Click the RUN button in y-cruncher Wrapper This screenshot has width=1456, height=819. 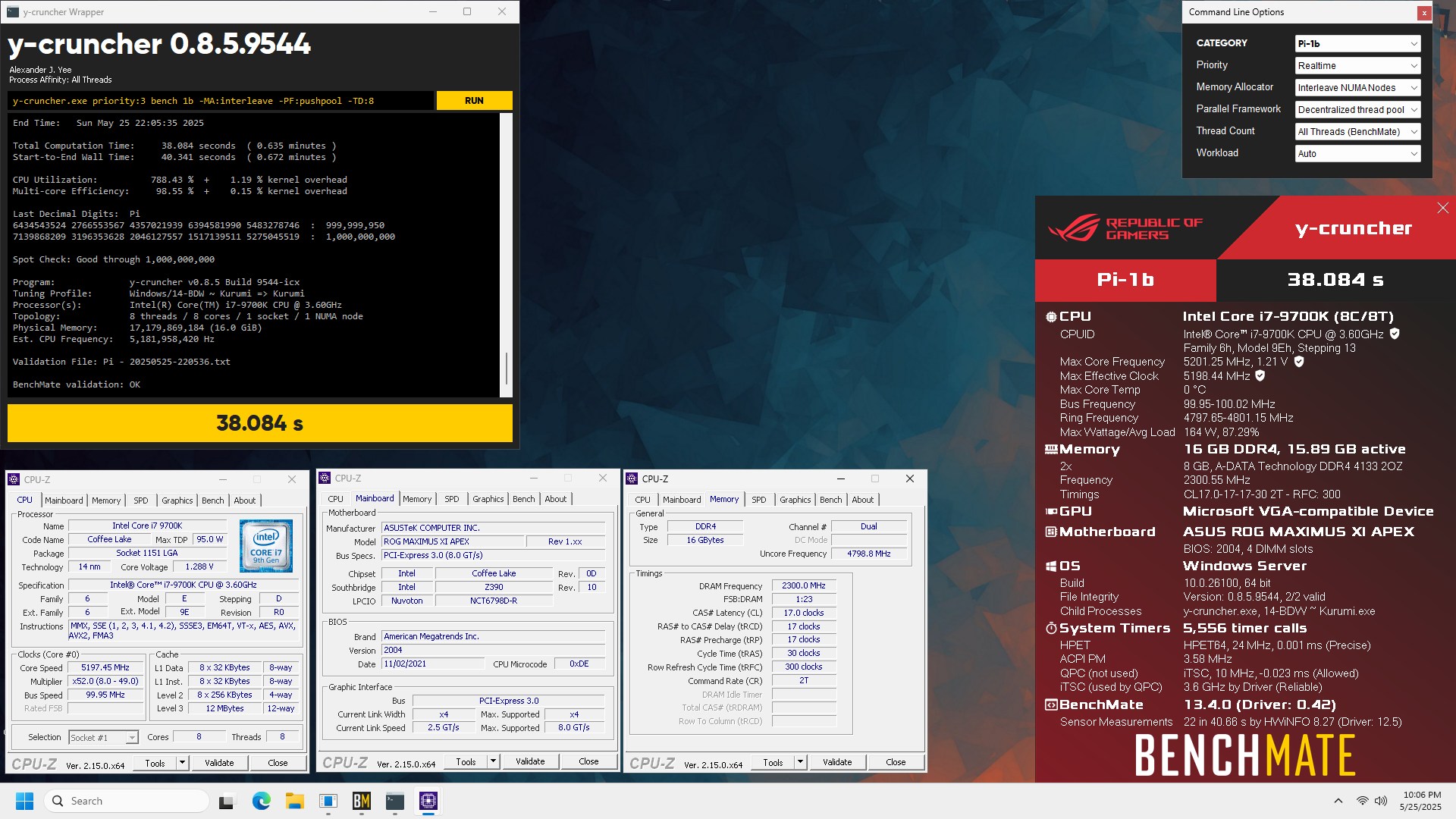pyautogui.click(x=474, y=100)
